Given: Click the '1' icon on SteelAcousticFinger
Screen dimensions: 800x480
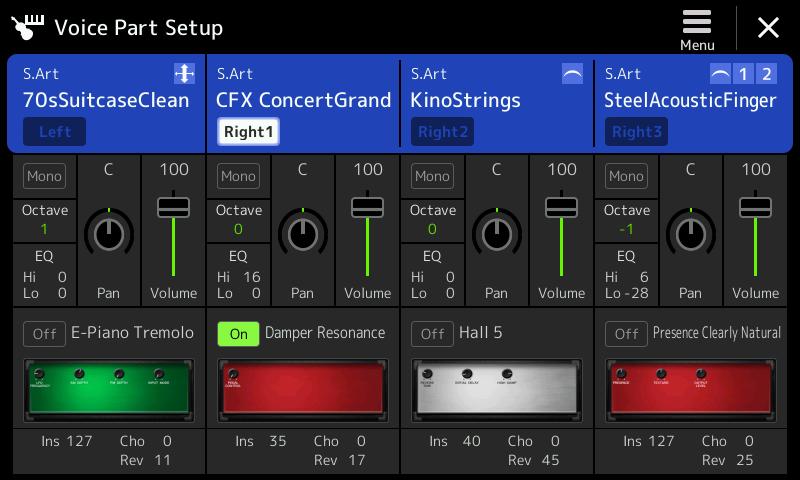Looking at the screenshot, I should click(743, 74).
